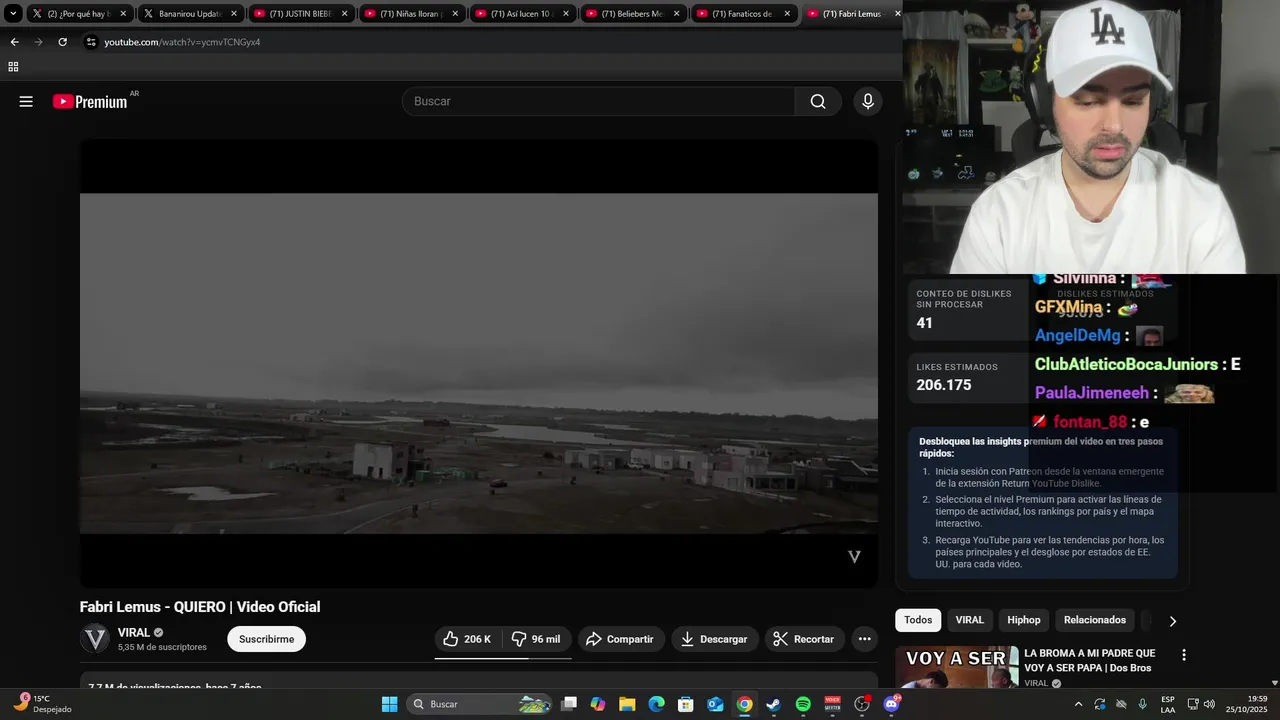The height and width of the screenshot is (720, 1280).
Task: Close the Fanaticos de tab
Action: click(787, 14)
